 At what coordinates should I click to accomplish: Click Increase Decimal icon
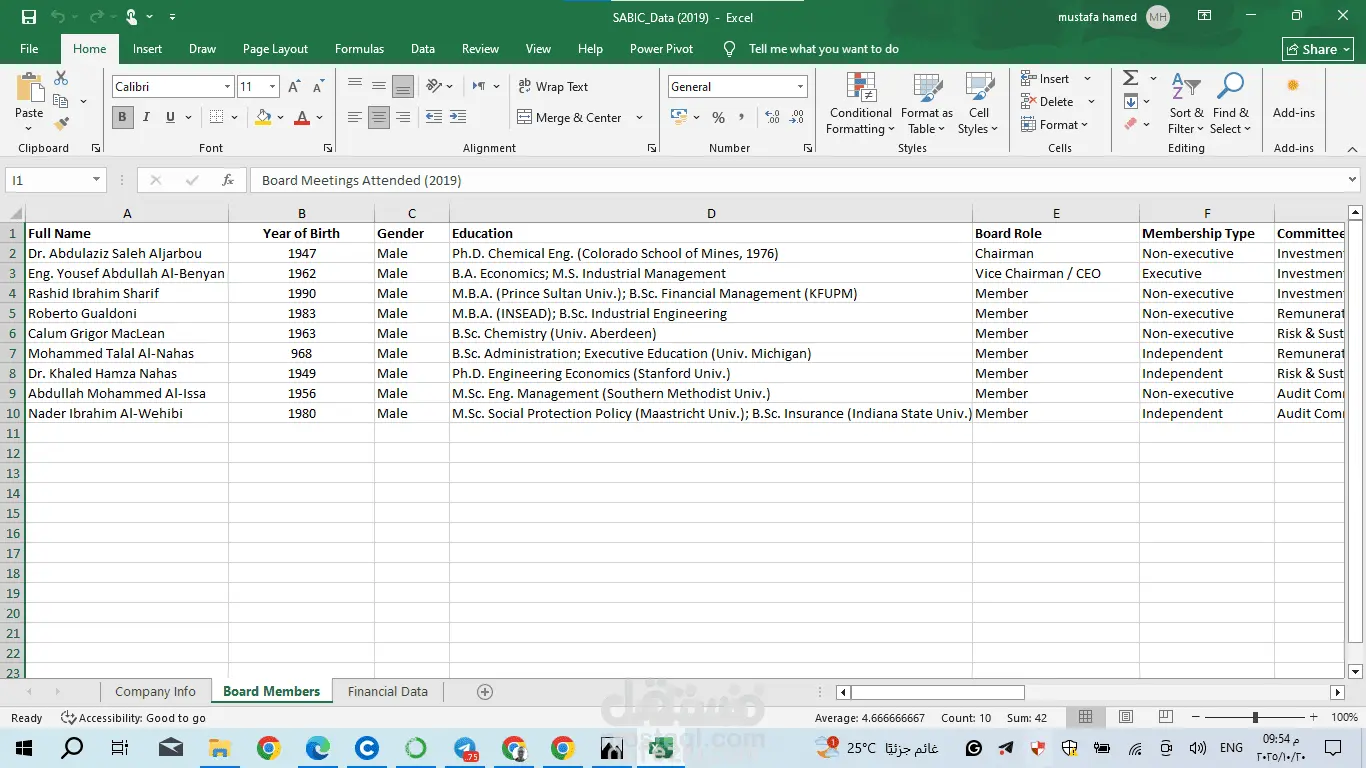[x=772, y=118]
